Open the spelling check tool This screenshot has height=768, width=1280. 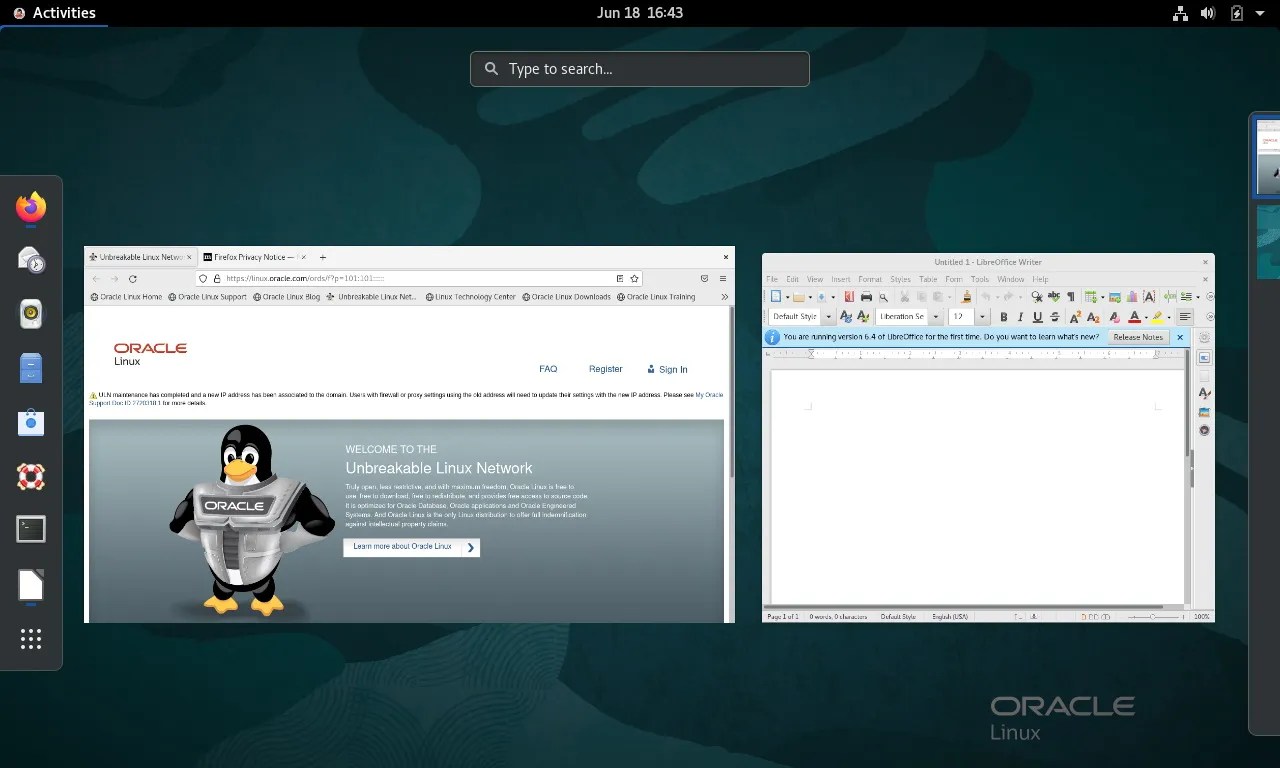1054,296
